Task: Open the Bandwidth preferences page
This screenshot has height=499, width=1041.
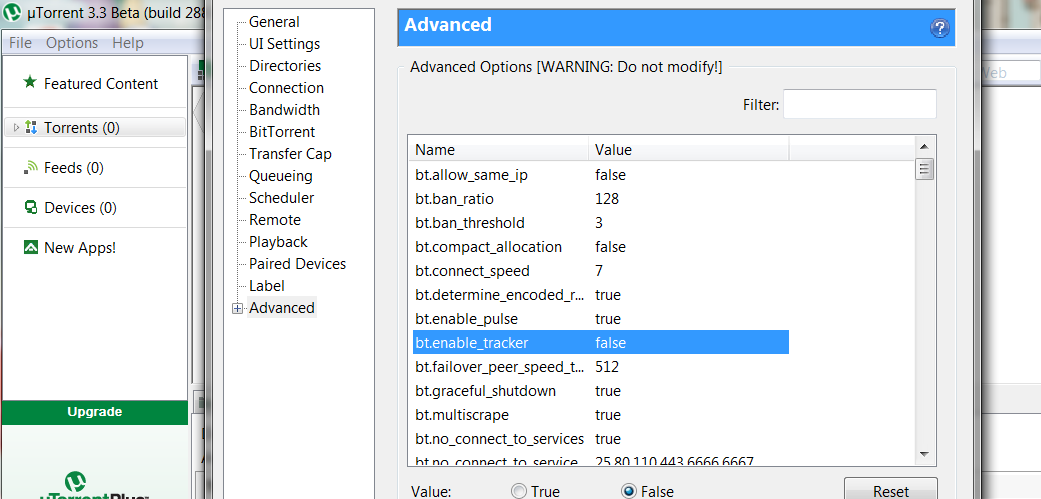Action: tap(284, 109)
